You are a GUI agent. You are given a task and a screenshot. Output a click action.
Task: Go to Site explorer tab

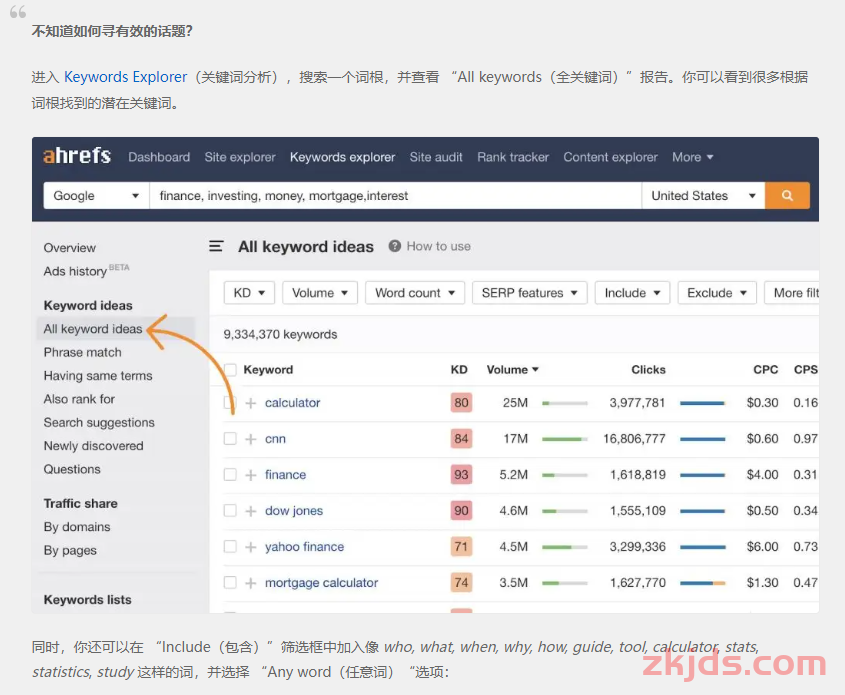(x=240, y=157)
